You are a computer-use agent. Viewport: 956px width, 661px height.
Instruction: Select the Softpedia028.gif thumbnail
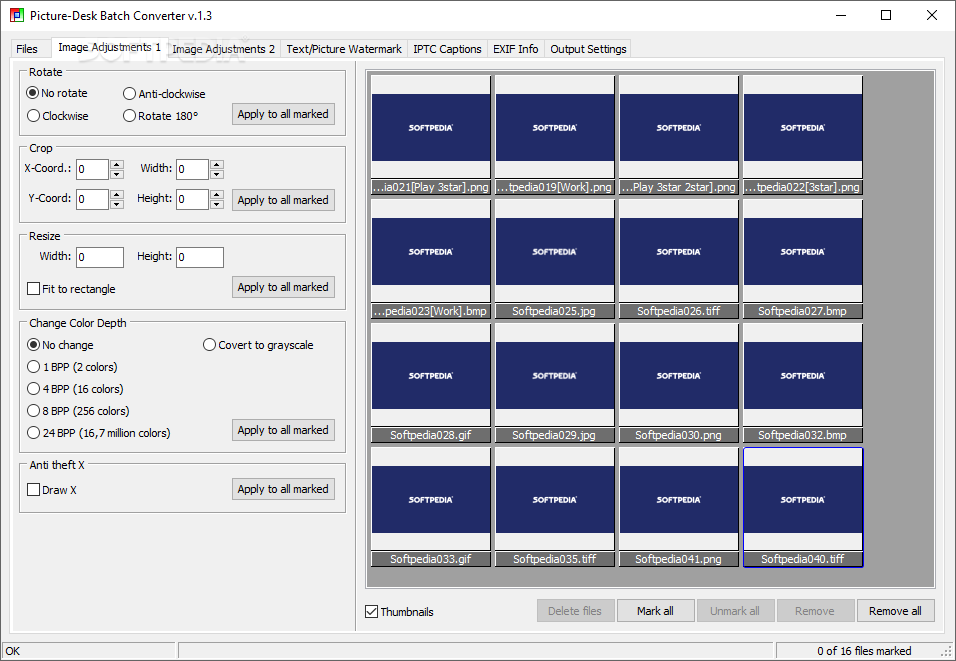pos(431,383)
